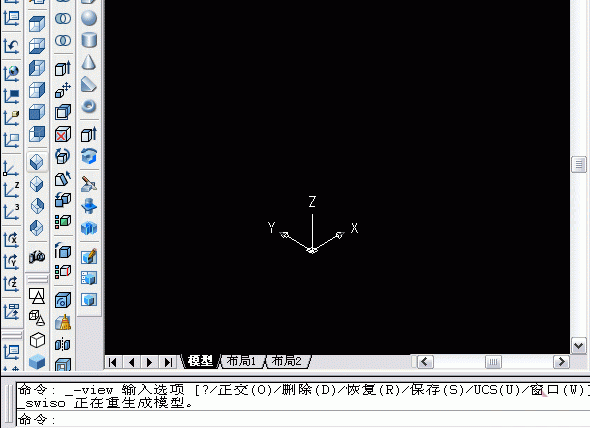Switch to the 模型 tab
Image resolution: width=590 pixels, height=428 pixels.
point(200,361)
